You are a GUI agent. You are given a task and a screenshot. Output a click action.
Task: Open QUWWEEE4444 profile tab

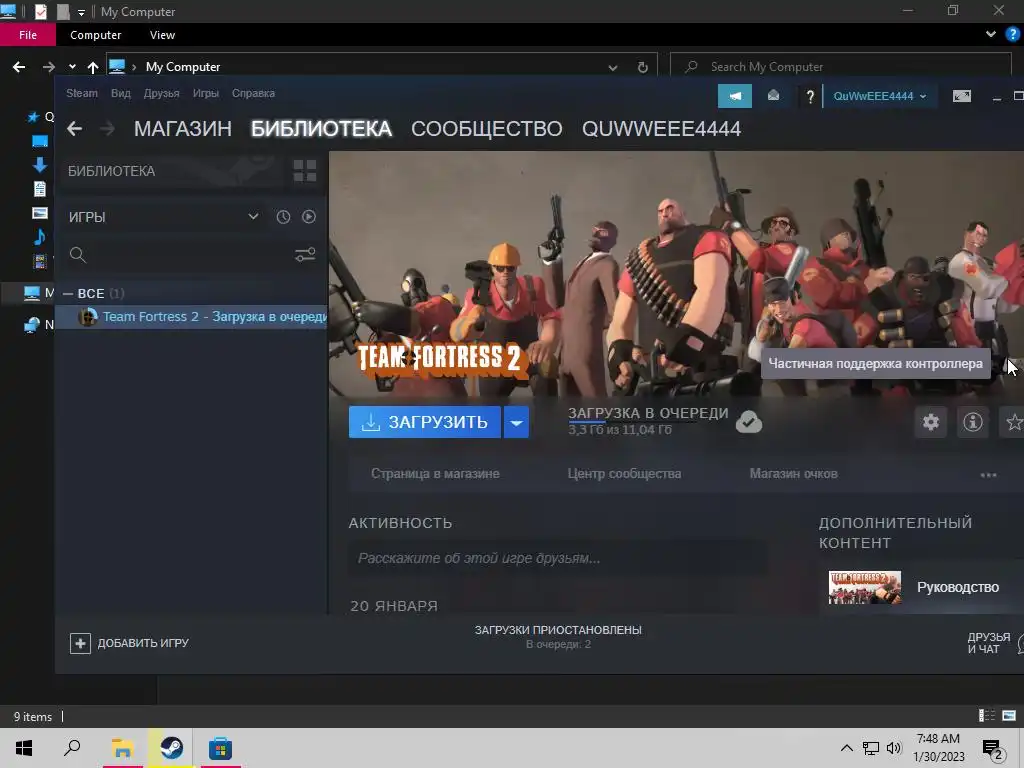(x=662, y=129)
